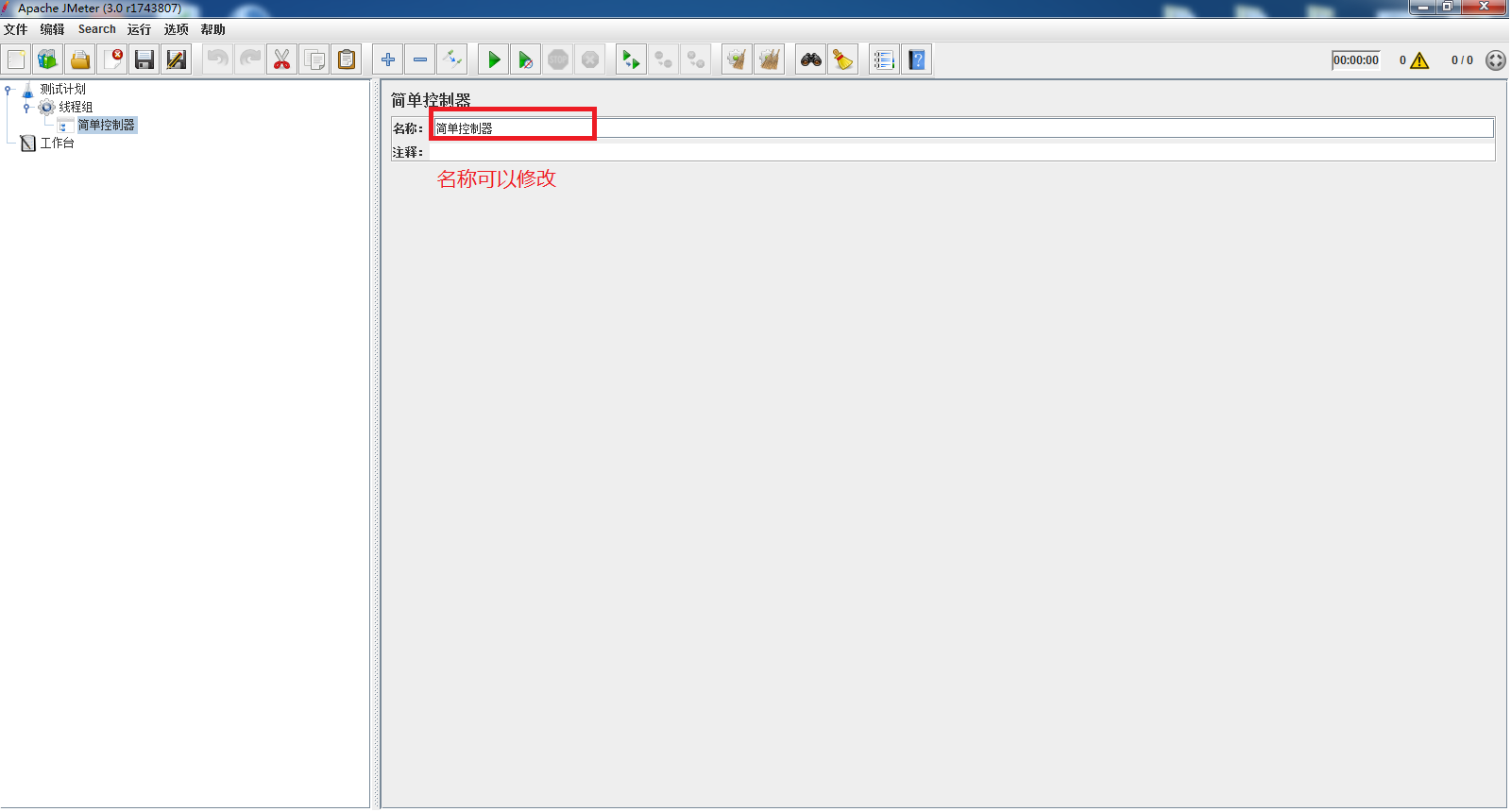Click the Reset search yellow broom icon
The width and height of the screenshot is (1511, 812).
click(x=843, y=59)
